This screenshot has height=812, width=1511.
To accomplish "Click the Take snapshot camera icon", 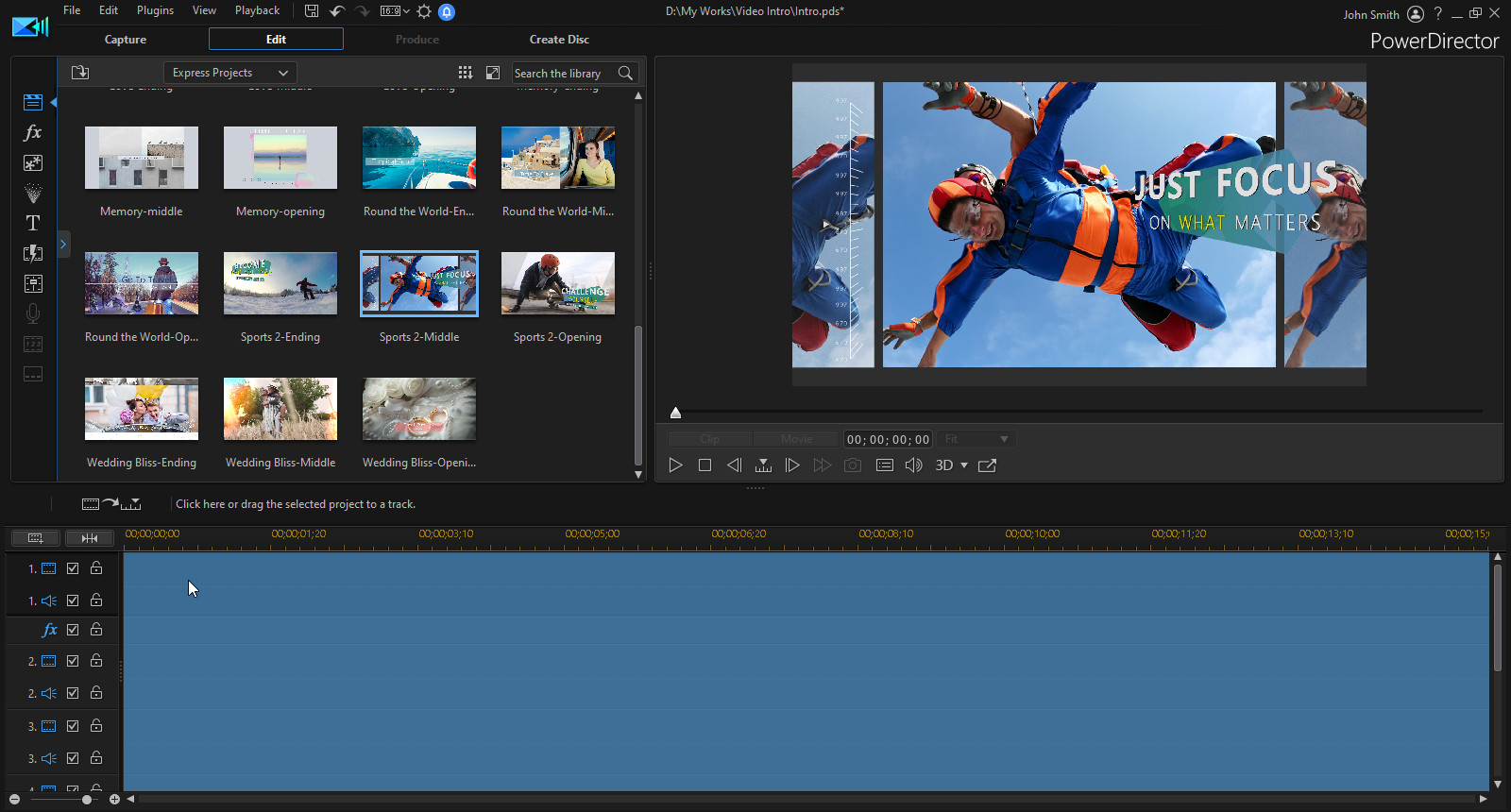I will click(x=853, y=465).
